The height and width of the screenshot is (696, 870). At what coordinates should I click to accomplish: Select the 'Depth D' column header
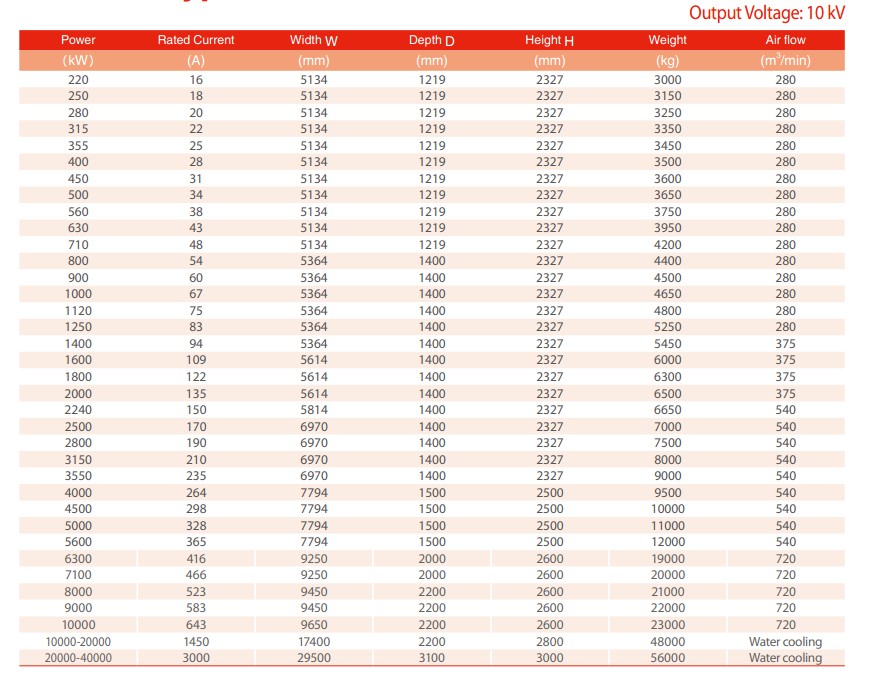click(x=432, y=40)
